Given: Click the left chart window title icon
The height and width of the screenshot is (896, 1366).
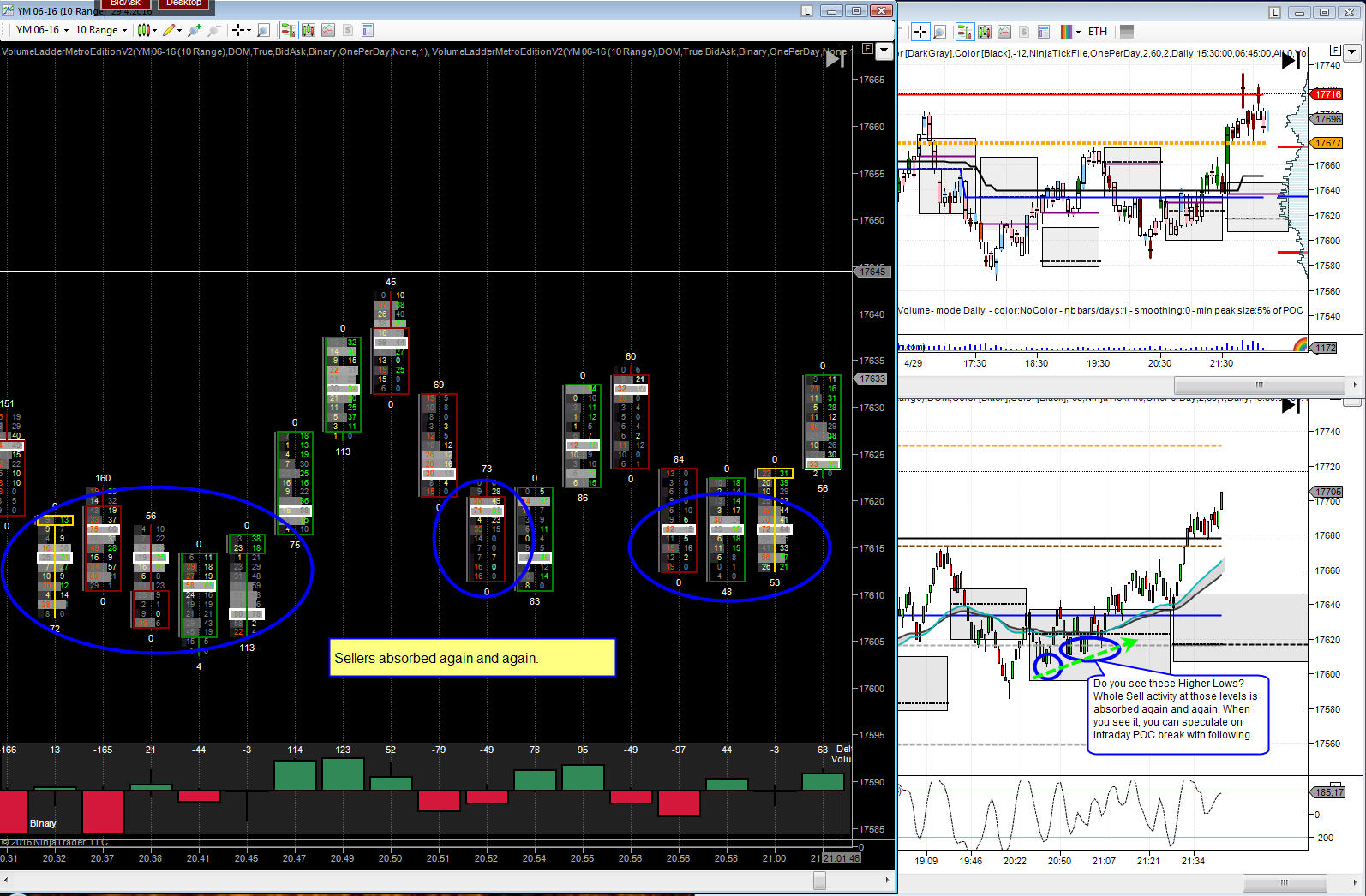Looking at the screenshot, I should [x=9, y=11].
